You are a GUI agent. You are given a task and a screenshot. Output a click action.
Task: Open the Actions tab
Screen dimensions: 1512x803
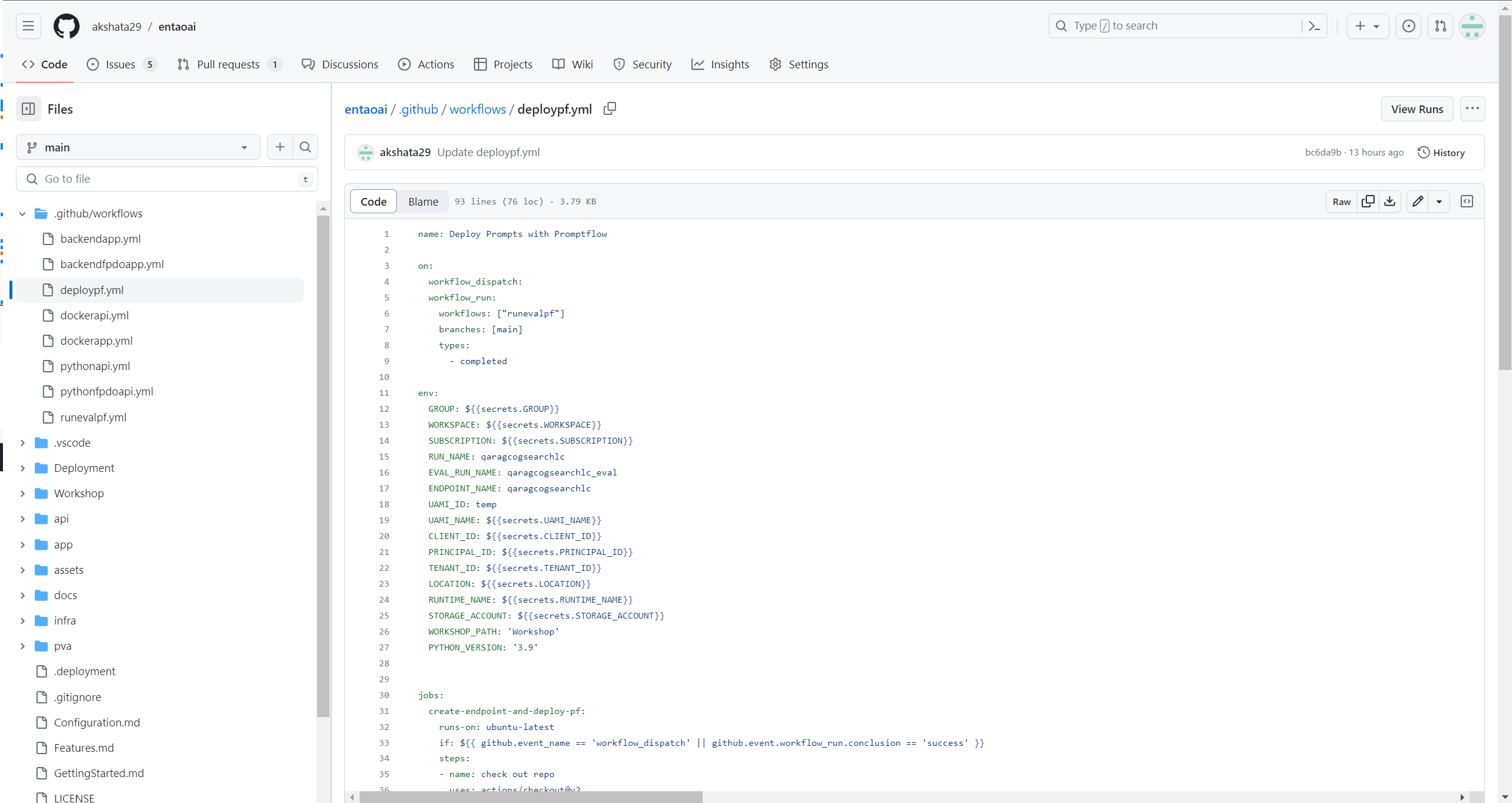tap(426, 64)
